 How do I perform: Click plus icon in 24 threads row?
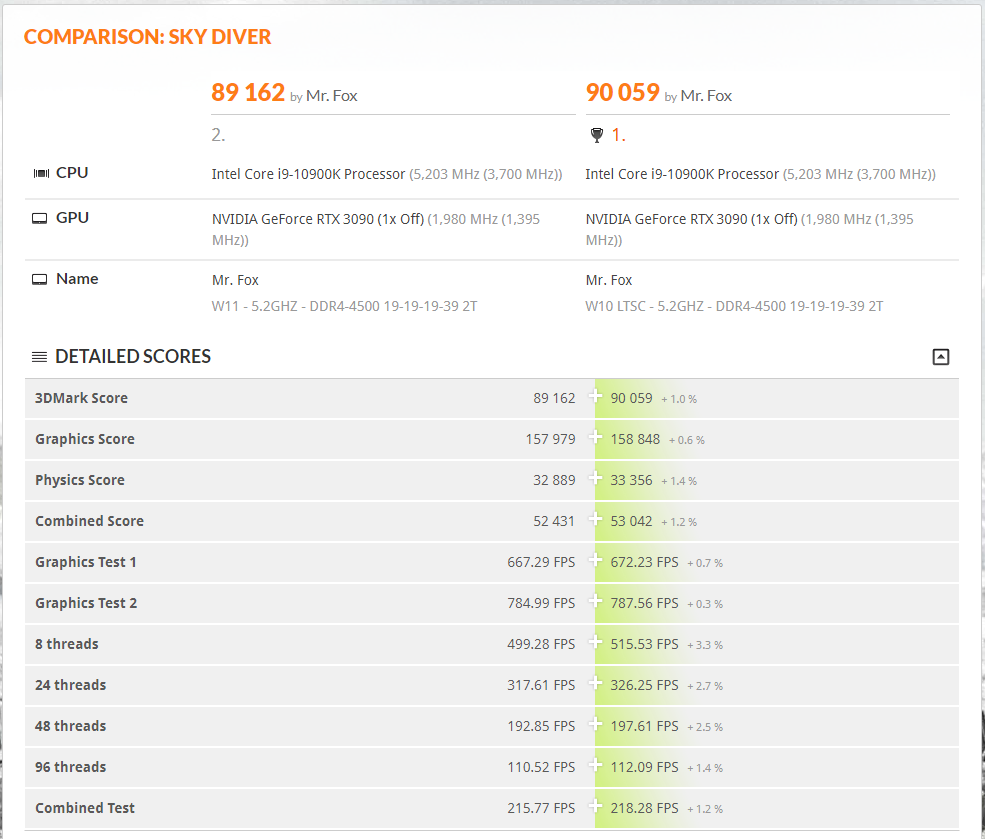pyautogui.click(x=595, y=683)
